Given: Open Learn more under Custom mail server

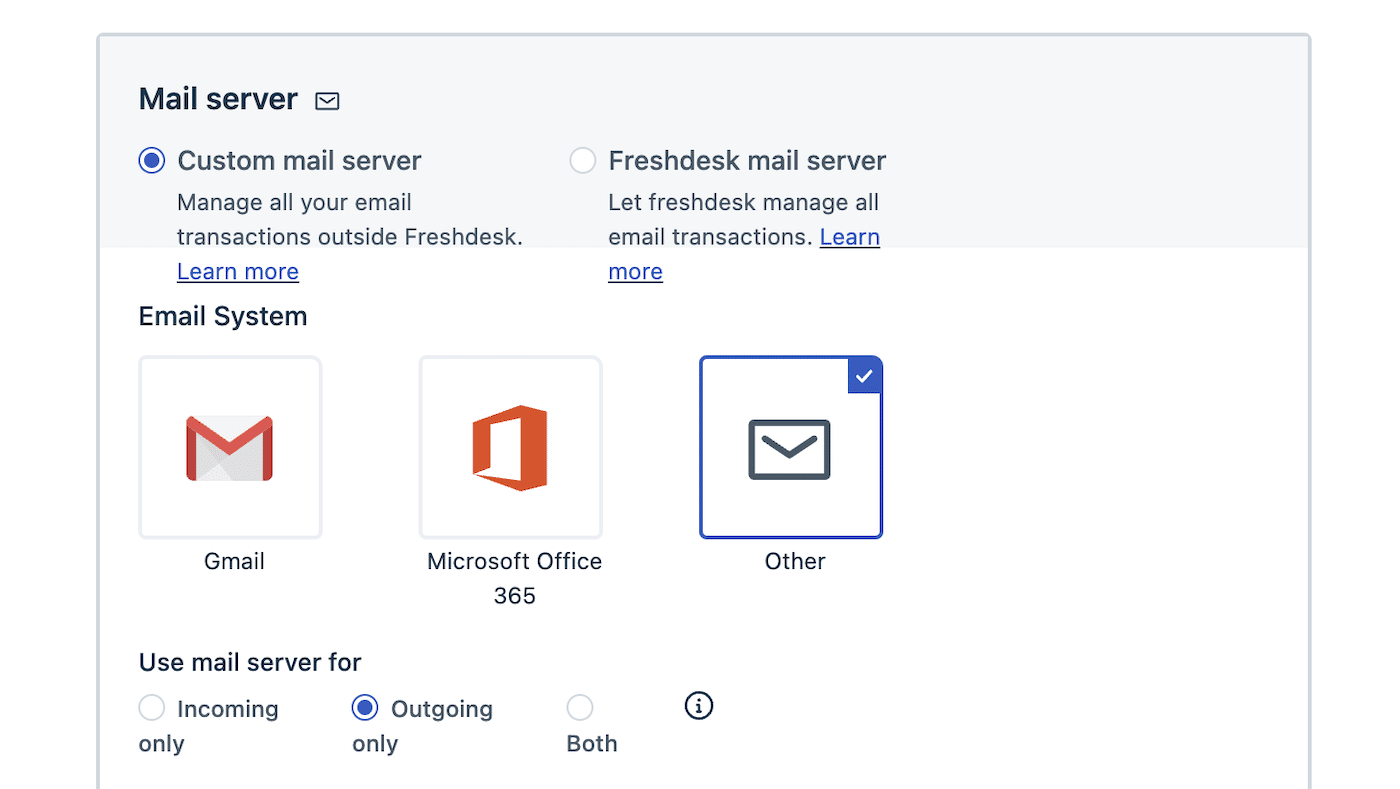Looking at the screenshot, I should pyautogui.click(x=237, y=271).
